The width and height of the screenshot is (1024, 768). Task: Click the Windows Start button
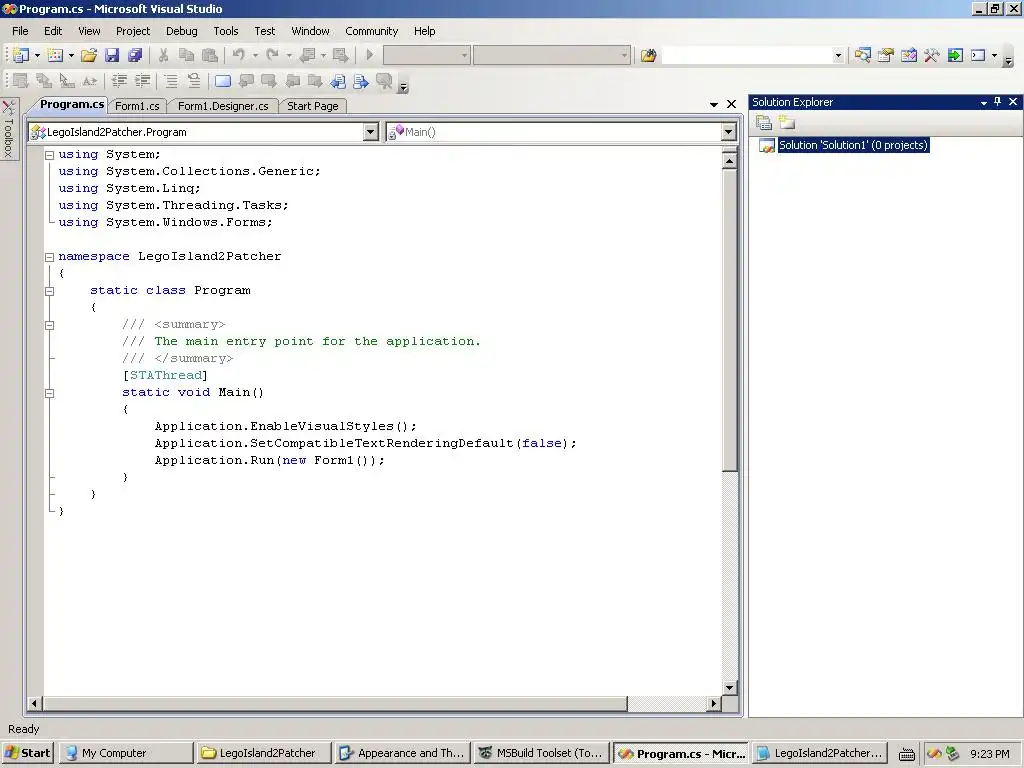[27, 753]
